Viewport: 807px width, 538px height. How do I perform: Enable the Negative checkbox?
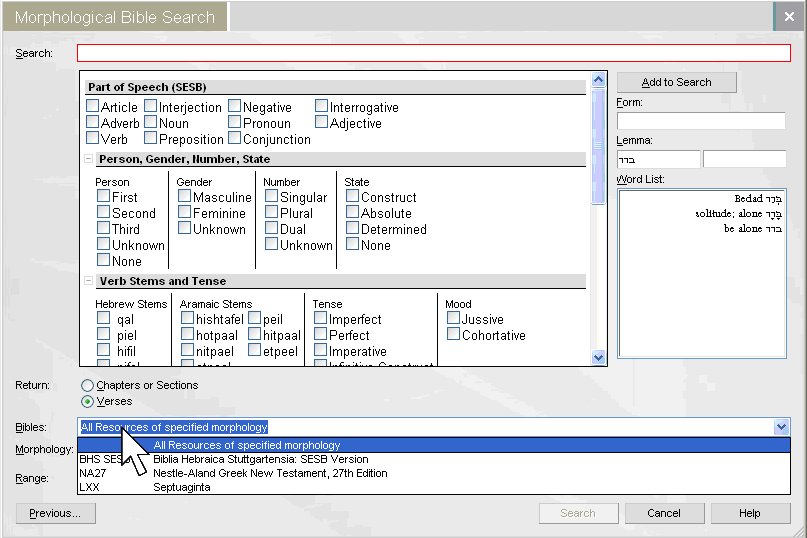point(235,106)
